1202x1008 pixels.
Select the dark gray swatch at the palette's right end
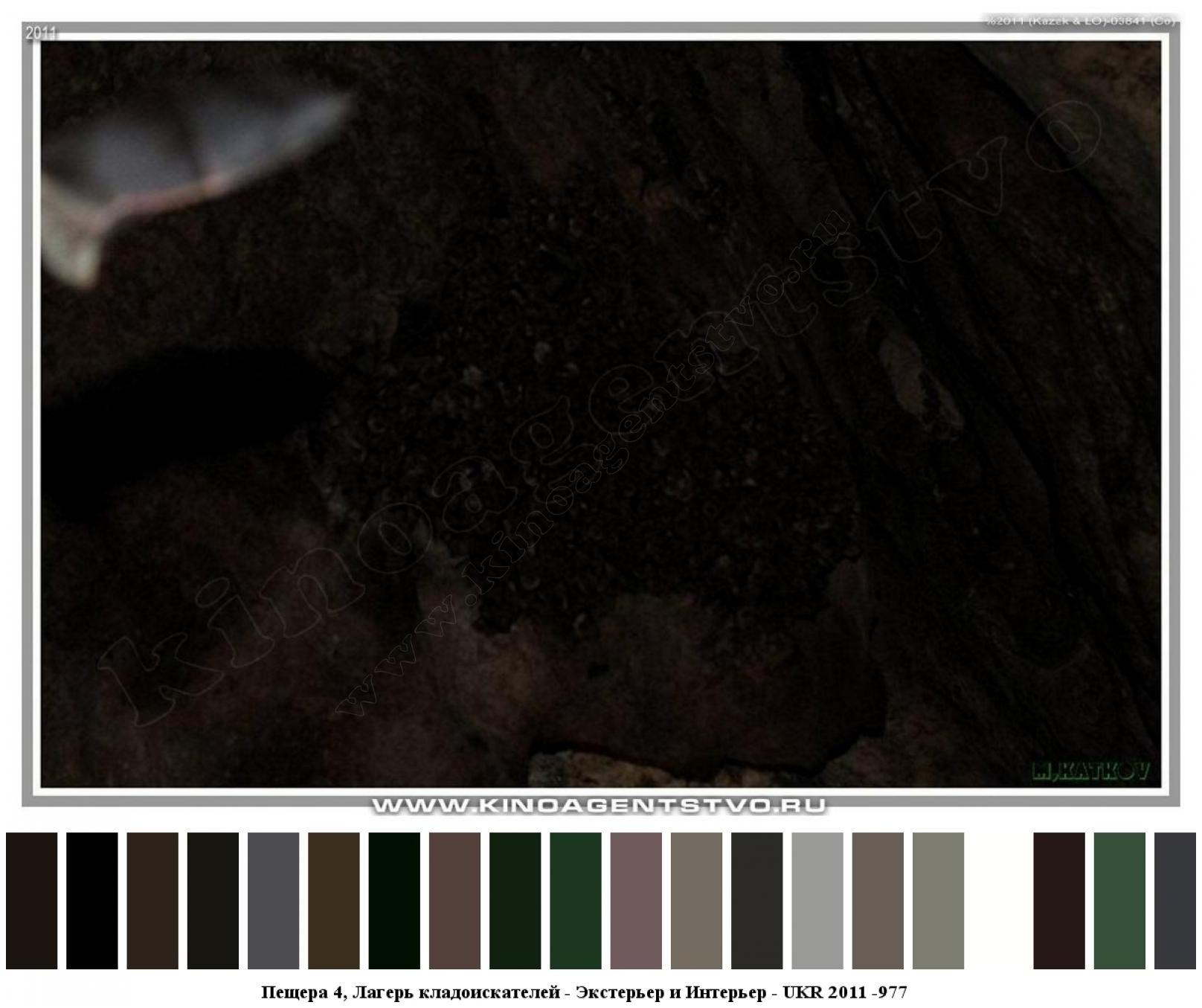tap(1176, 901)
